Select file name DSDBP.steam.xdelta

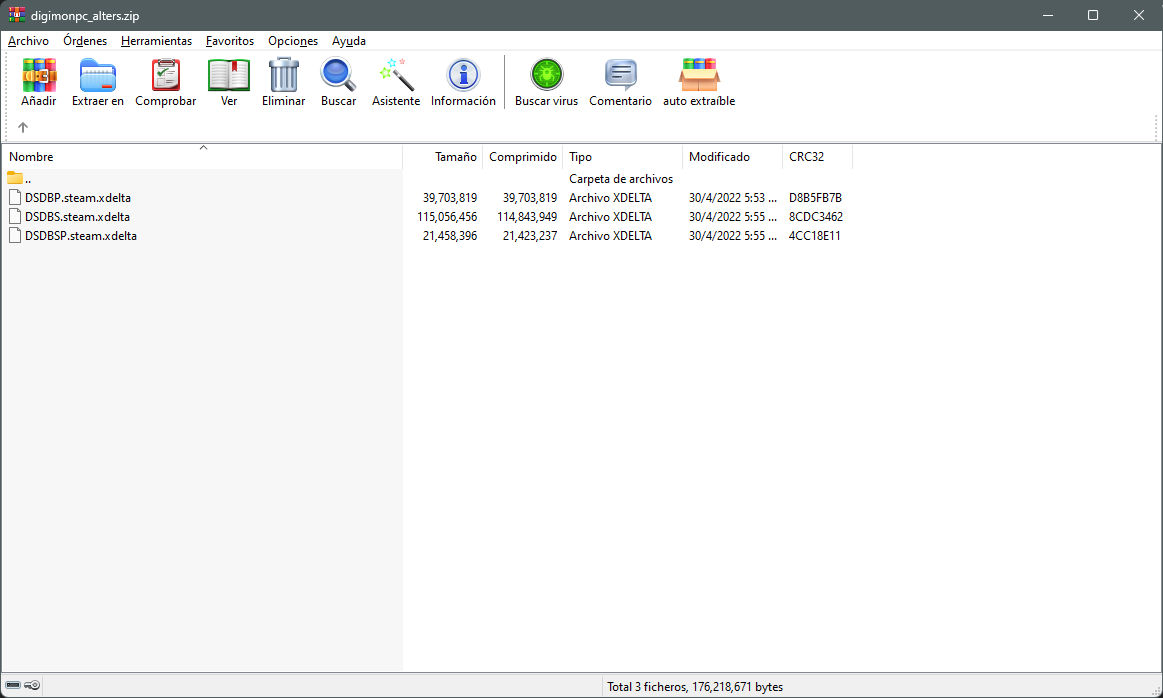tap(78, 198)
